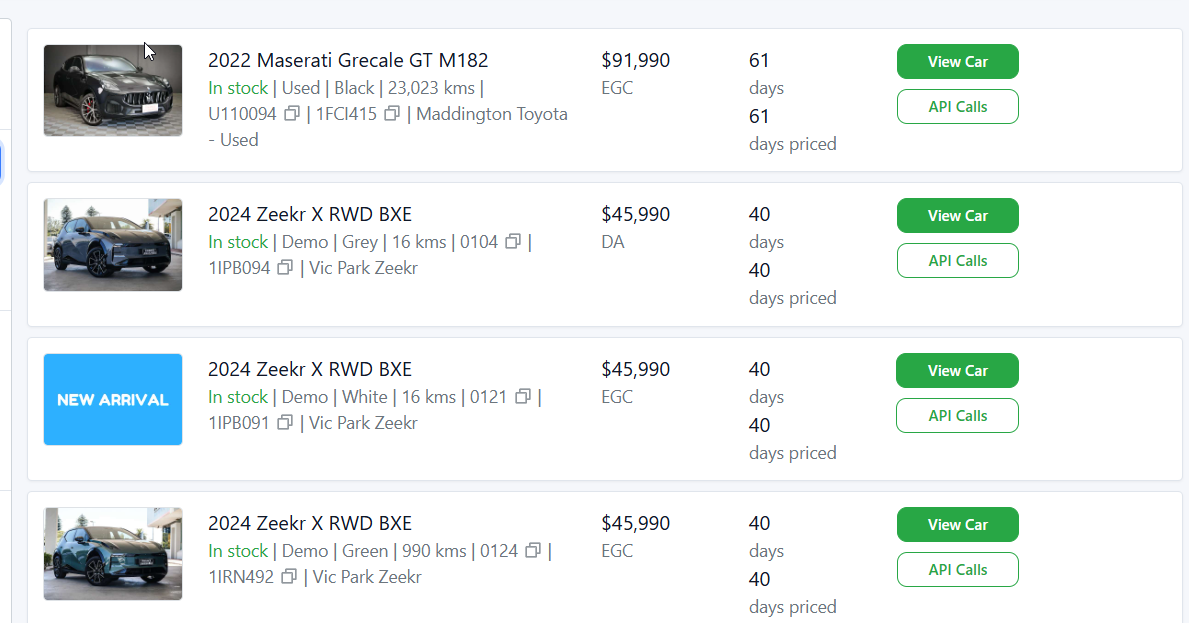Copy plate 1IPB091 using copy icon

(x=285, y=423)
